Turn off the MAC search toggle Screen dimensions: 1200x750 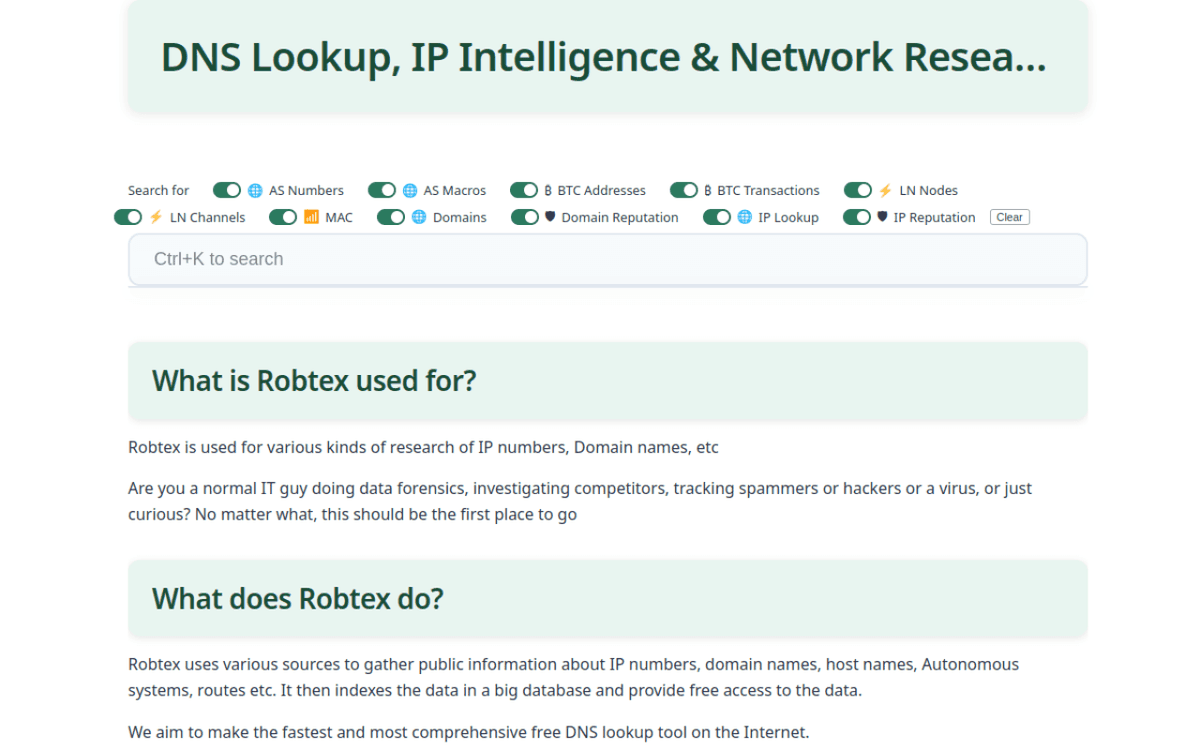[x=282, y=217]
